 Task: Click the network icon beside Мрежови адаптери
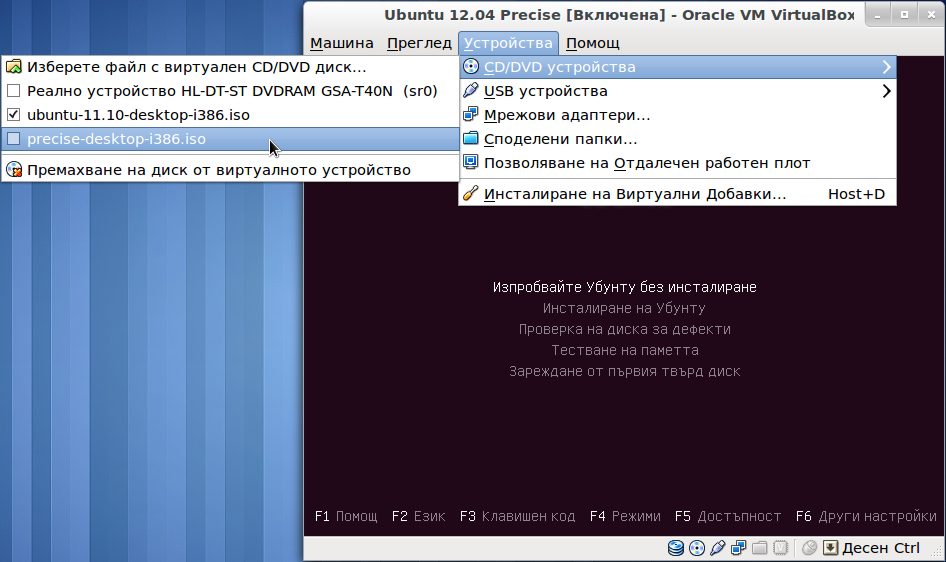click(x=471, y=115)
